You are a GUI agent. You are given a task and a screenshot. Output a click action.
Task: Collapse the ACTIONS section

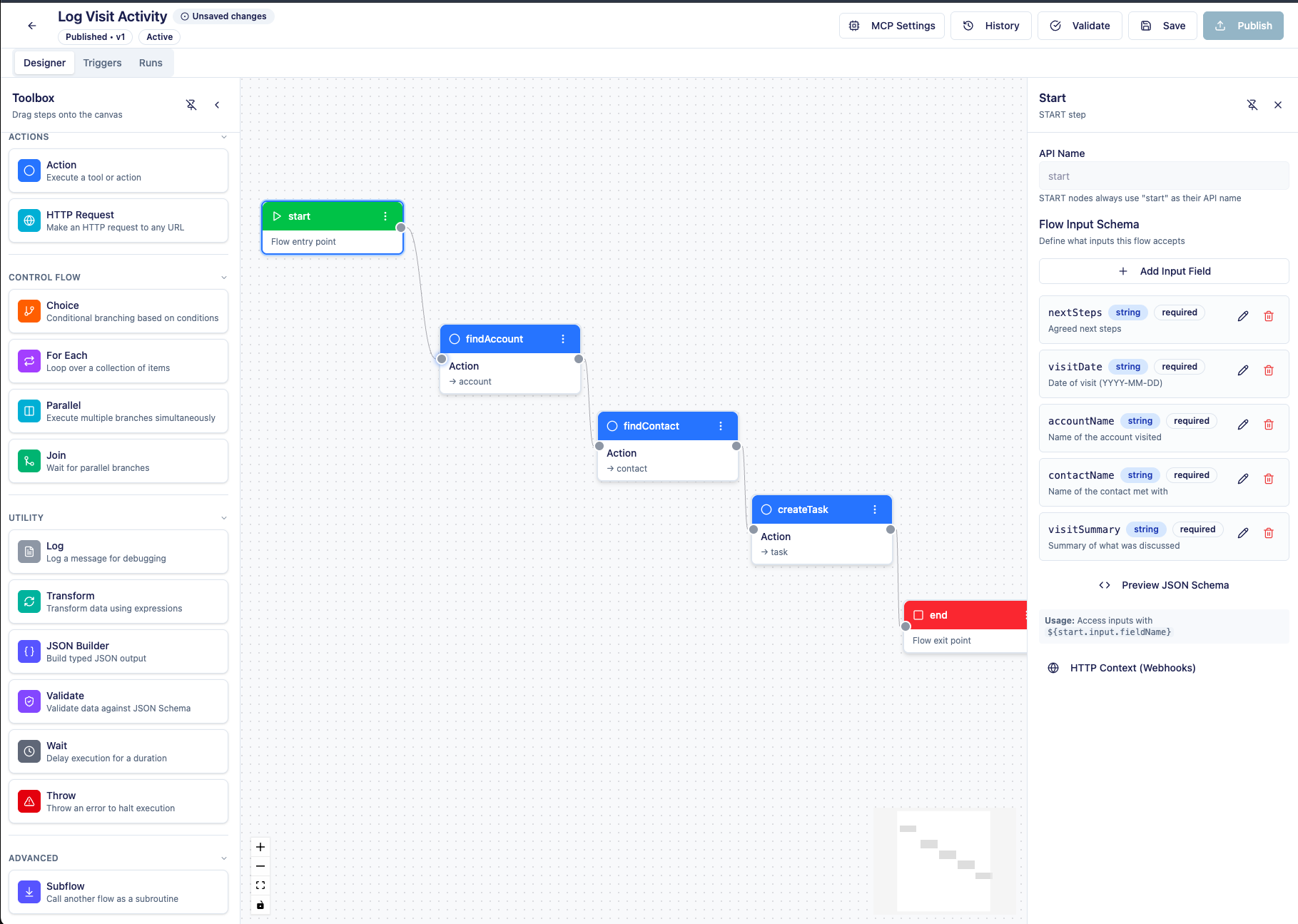[x=224, y=137]
